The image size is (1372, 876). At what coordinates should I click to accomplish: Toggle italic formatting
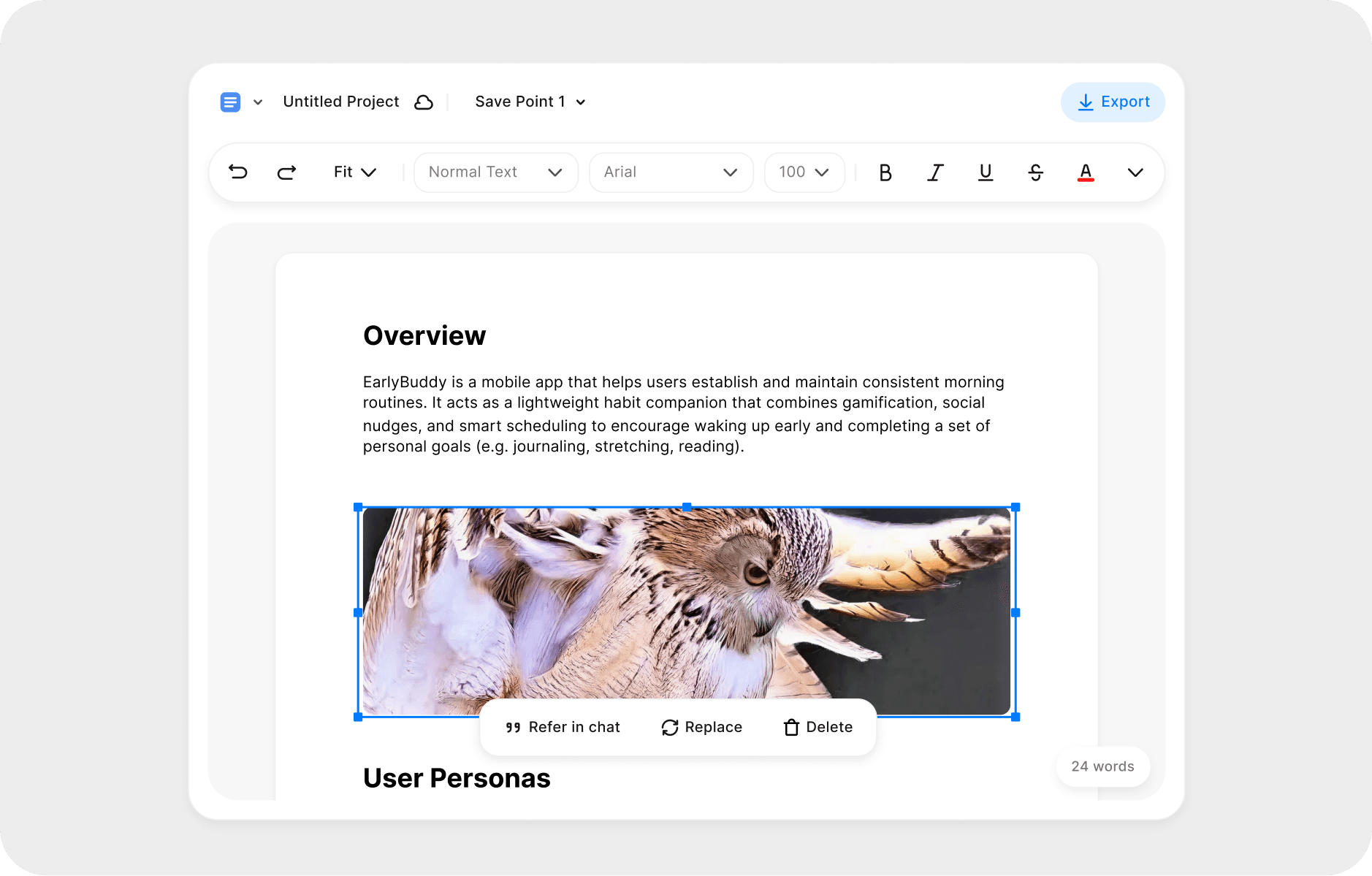pos(935,172)
